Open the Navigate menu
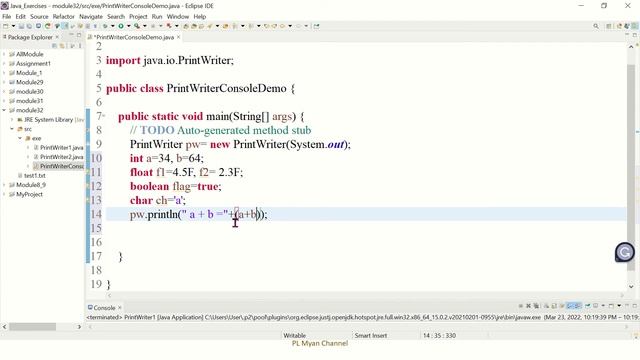The width and height of the screenshot is (640, 360). 91,17
